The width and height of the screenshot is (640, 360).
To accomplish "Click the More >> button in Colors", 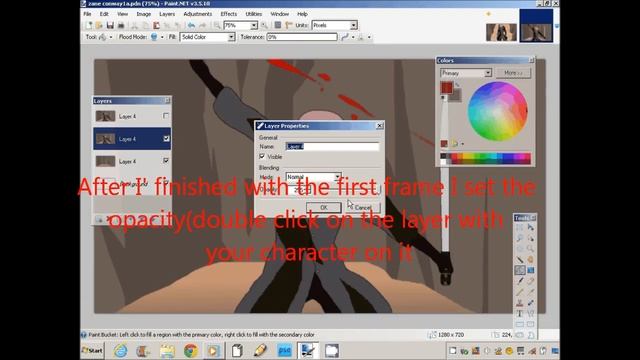I will (513, 73).
